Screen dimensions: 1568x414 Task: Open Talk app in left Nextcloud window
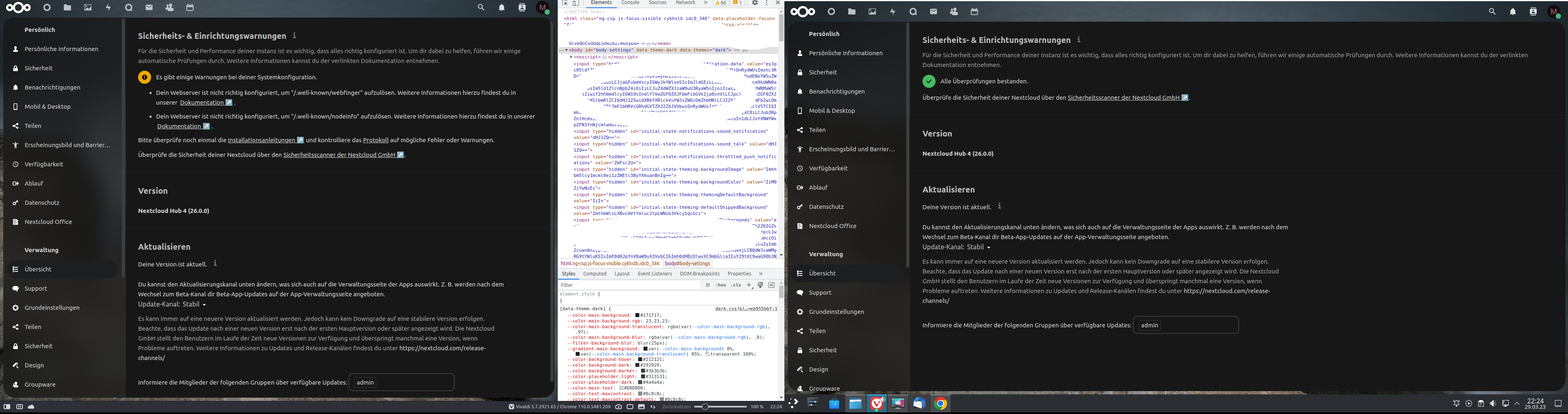128,8
